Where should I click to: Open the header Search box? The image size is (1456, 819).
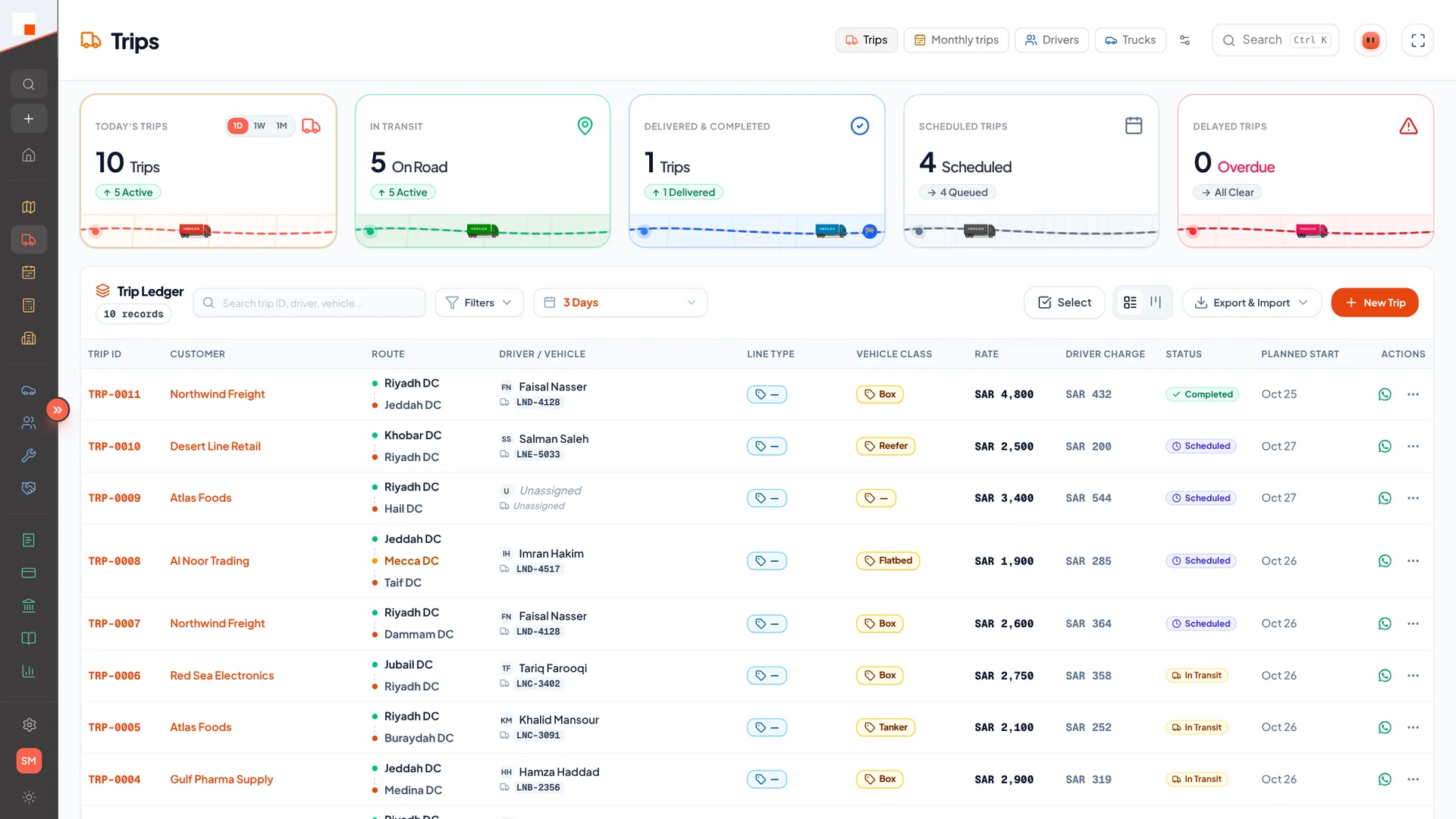pos(1276,40)
